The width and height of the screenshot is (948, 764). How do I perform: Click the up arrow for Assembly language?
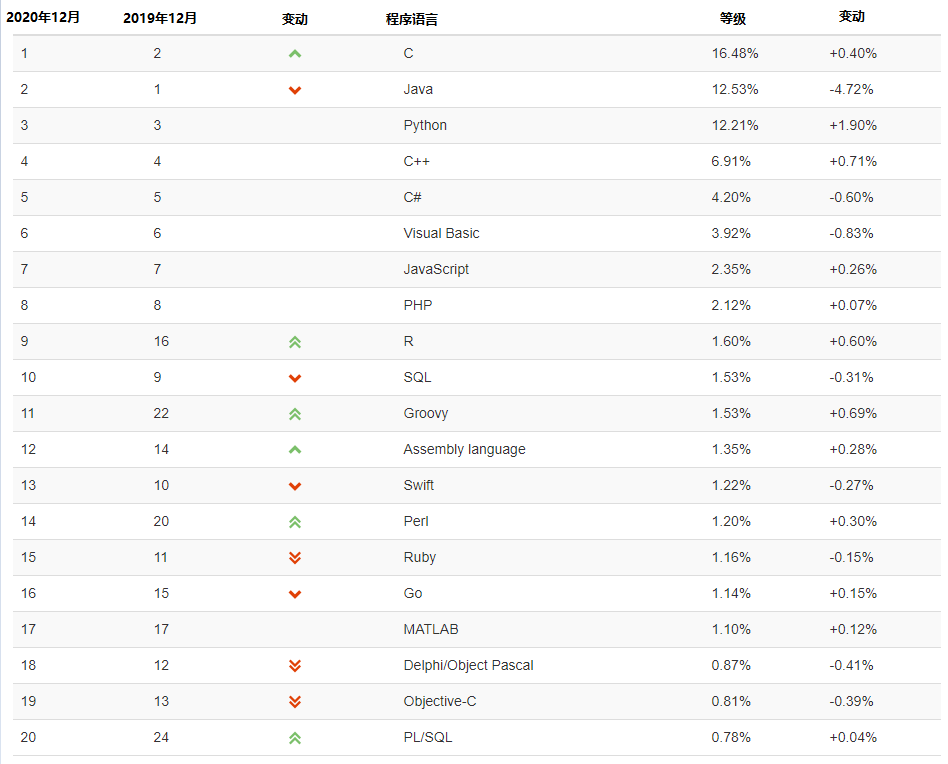pos(295,450)
